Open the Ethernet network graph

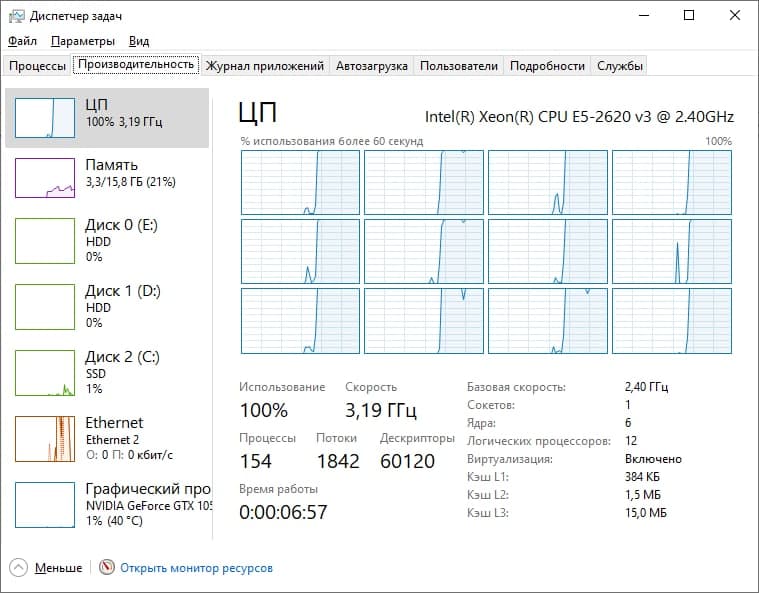[45, 438]
